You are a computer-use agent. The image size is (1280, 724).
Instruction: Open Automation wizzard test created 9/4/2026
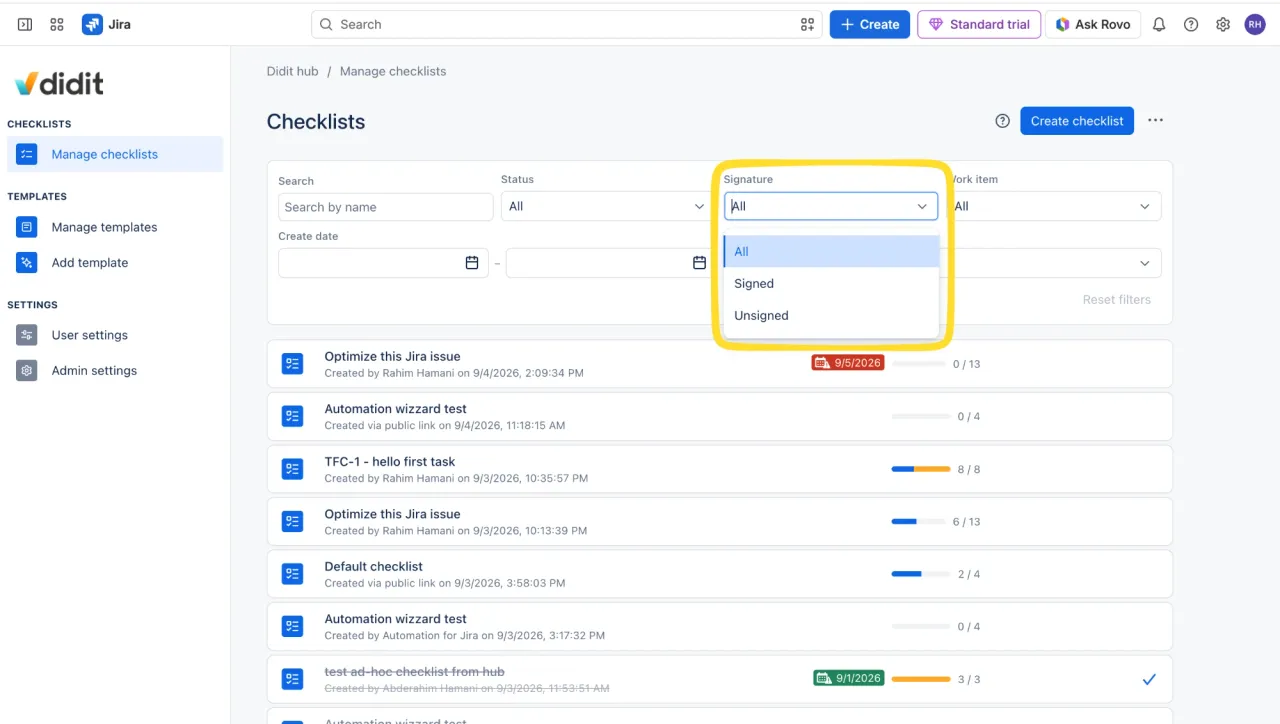719,416
